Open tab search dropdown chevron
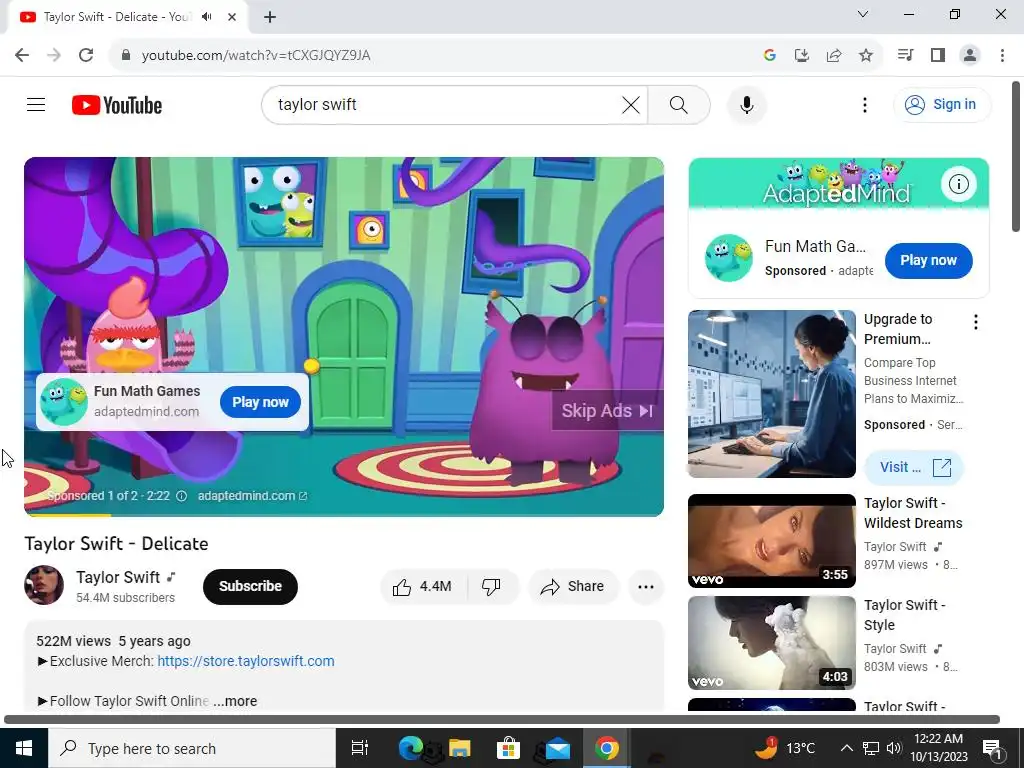 pos(863,14)
